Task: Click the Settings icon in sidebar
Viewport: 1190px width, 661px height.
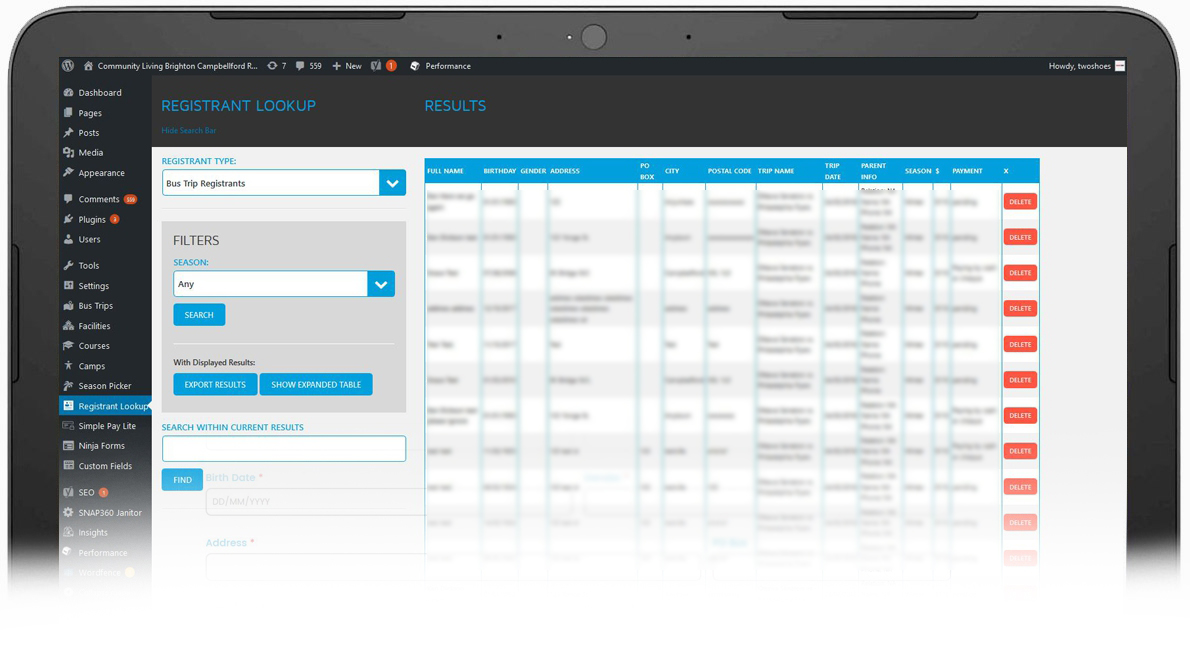Action: tap(68, 285)
